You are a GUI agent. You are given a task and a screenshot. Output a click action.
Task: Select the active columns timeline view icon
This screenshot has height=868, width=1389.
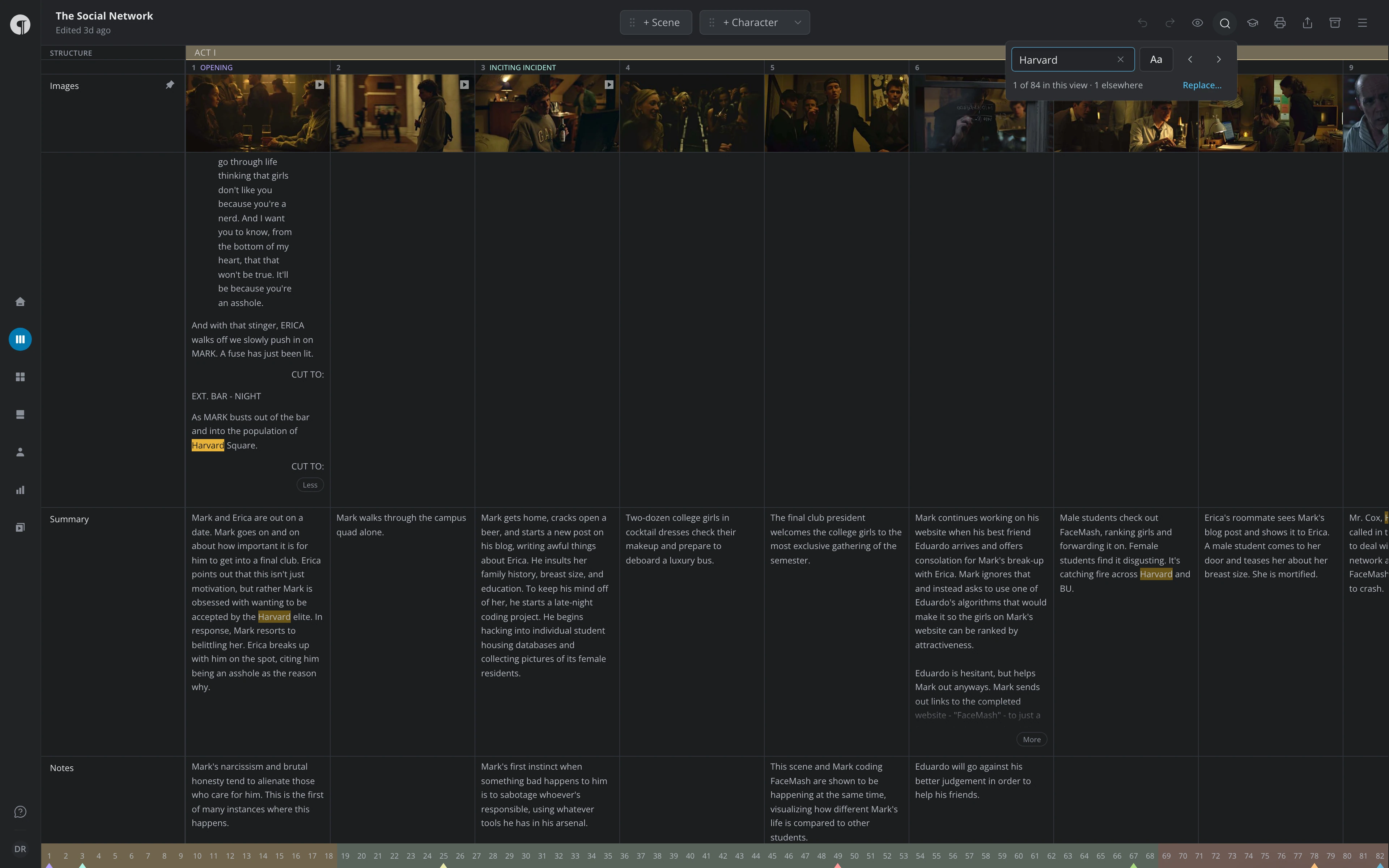coord(20,339)
